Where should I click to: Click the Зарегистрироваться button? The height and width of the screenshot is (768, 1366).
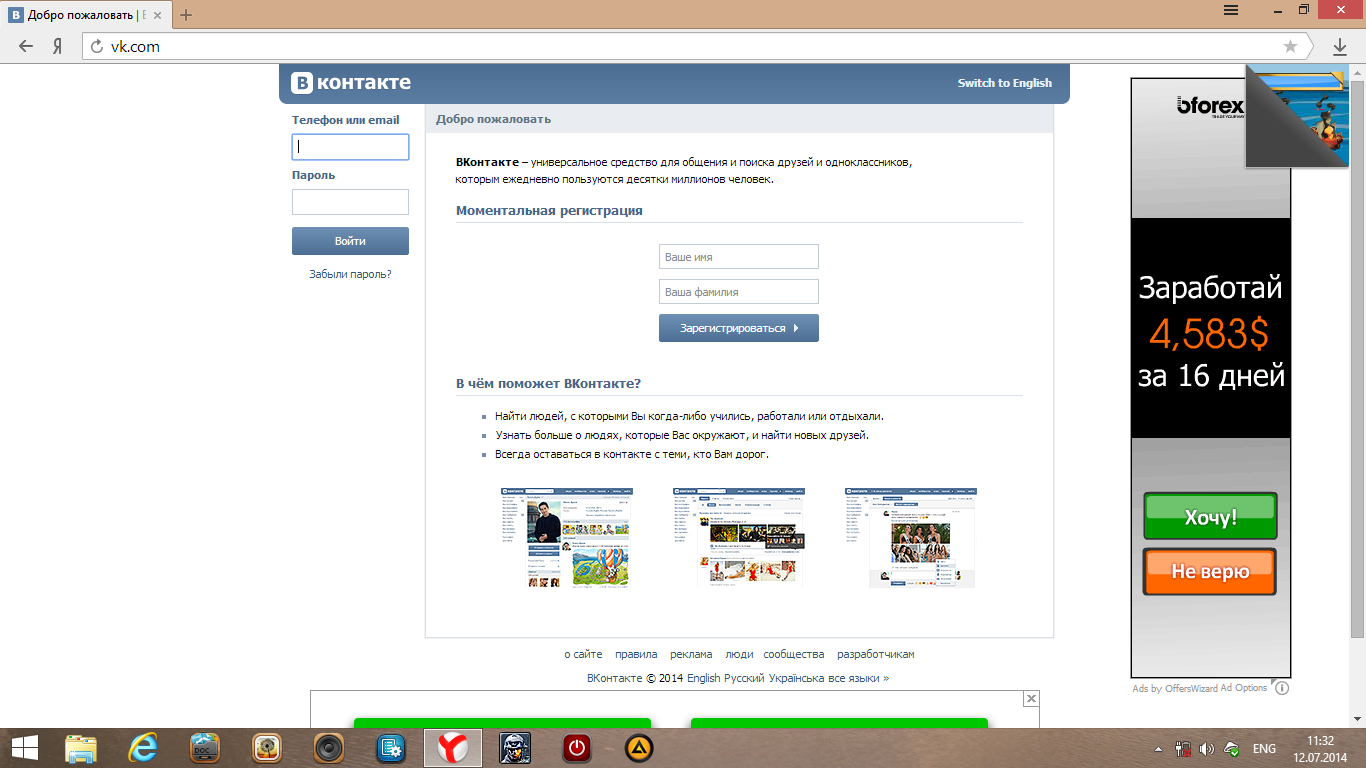pyautogui.click(x=739, y=328)
